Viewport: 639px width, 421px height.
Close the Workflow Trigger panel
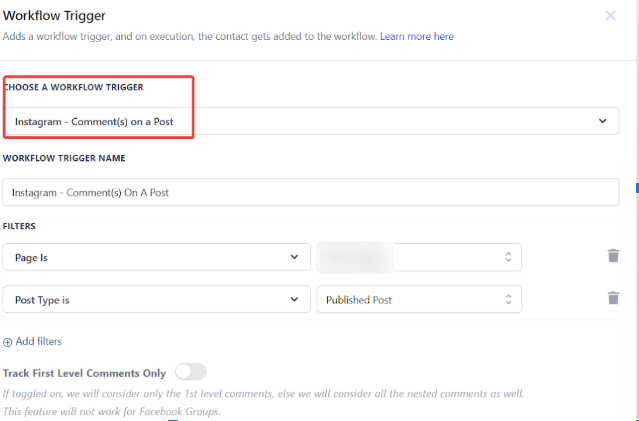[611, 15]
